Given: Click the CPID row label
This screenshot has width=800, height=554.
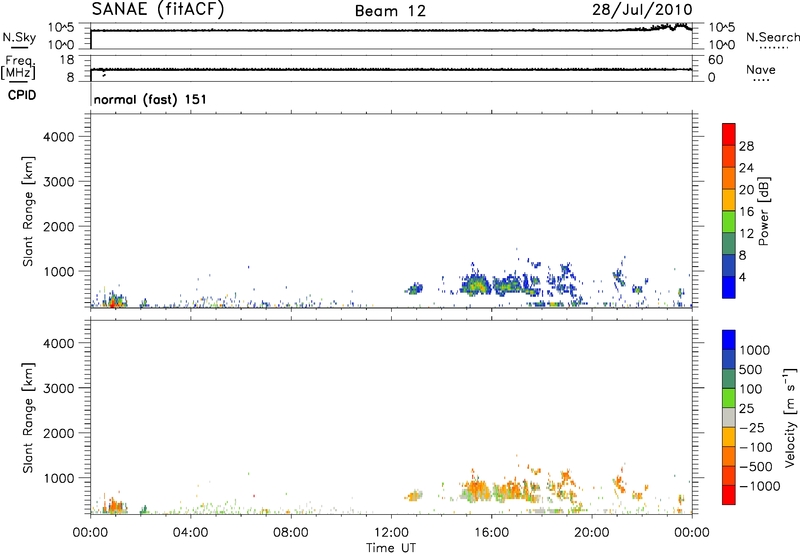Looking at the screenshot, I should [x=22, y=95].
